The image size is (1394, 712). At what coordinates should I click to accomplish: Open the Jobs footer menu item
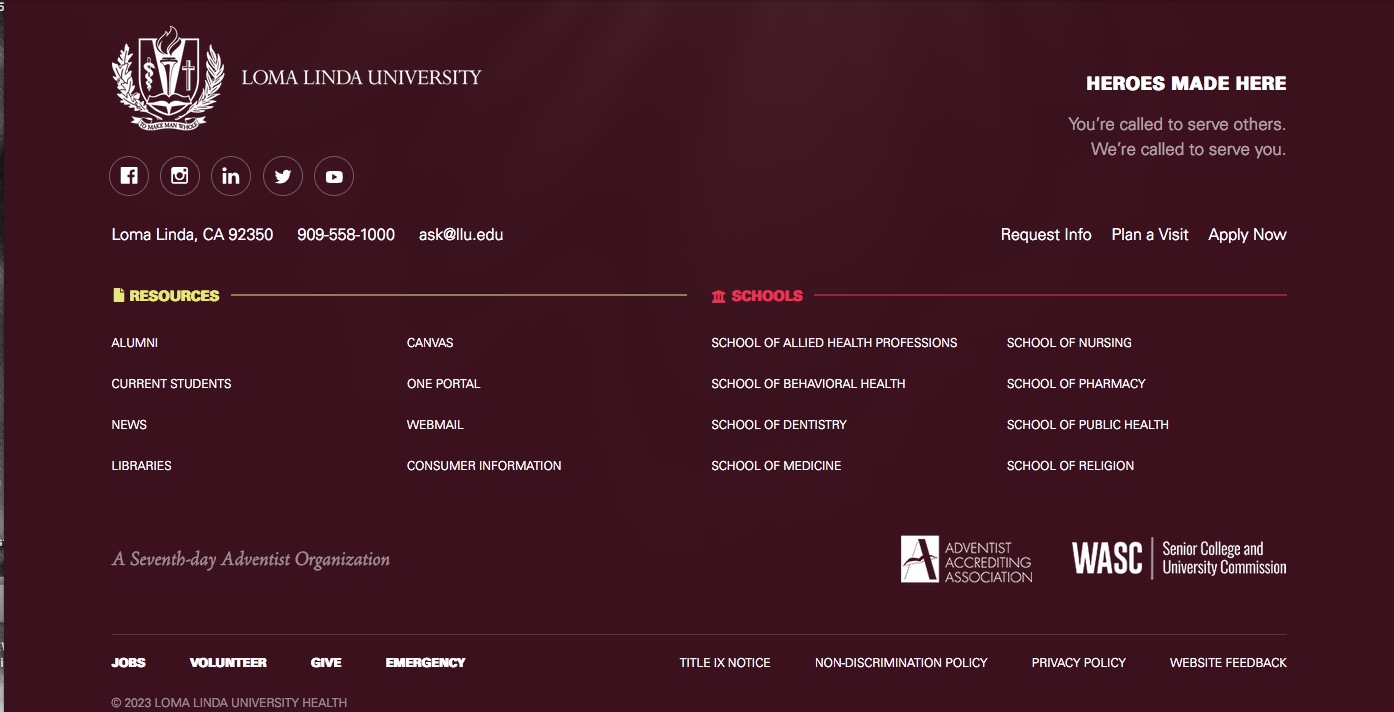pyautogui.click(x=128, y=663)
